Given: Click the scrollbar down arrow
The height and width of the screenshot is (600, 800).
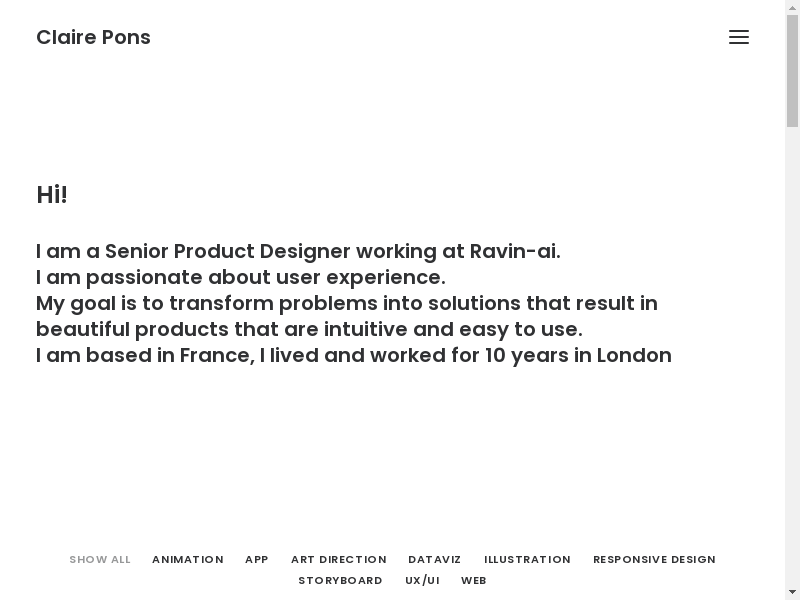Looking at the screenshot, I should click(x=792, y=592).
